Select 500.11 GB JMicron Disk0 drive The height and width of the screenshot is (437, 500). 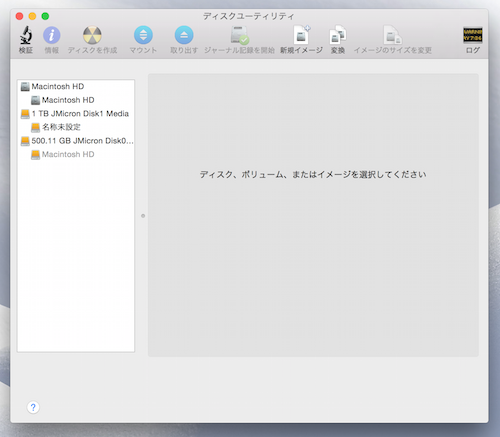click(x=76, y=141)
